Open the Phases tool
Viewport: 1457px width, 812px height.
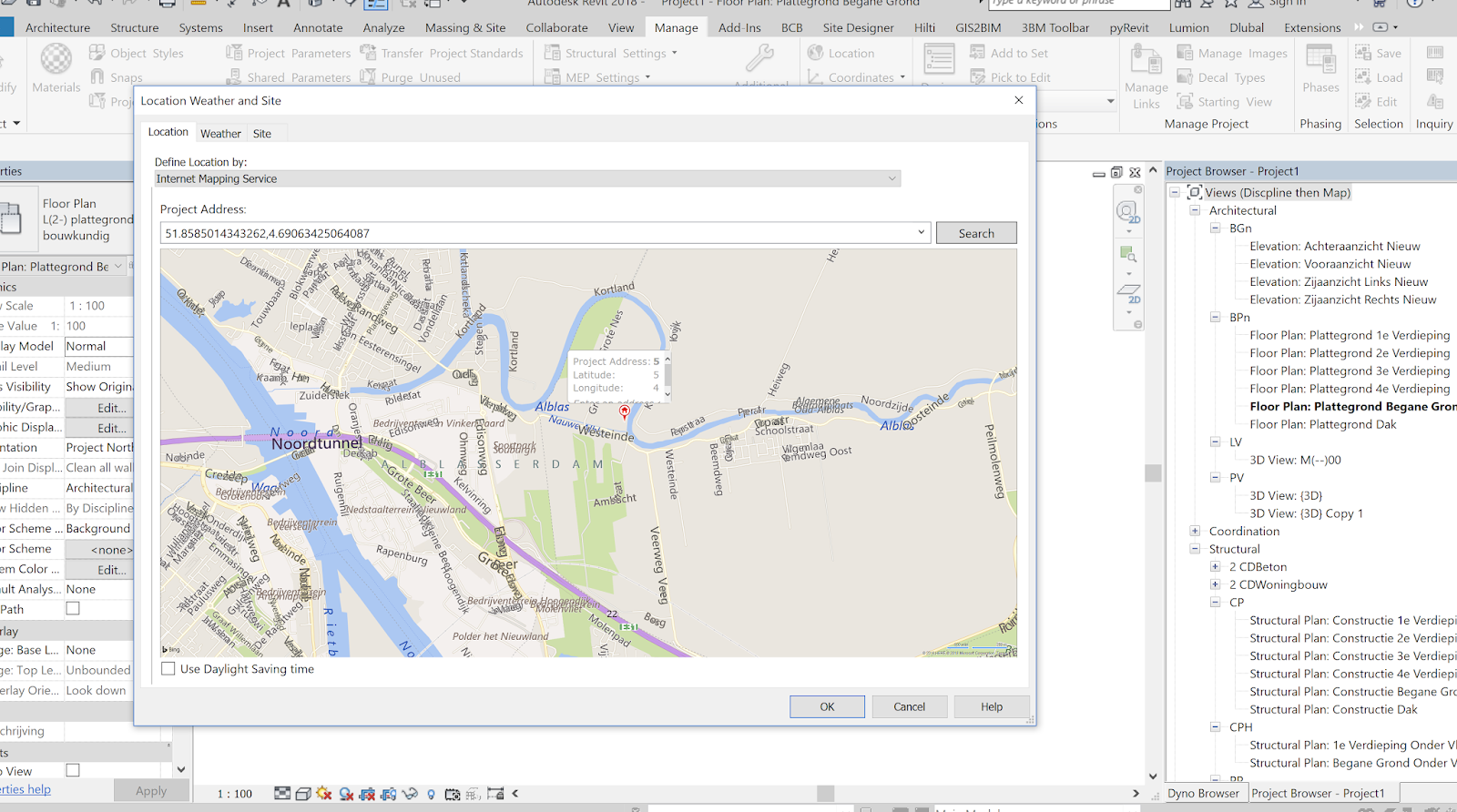pos(1320,68)
